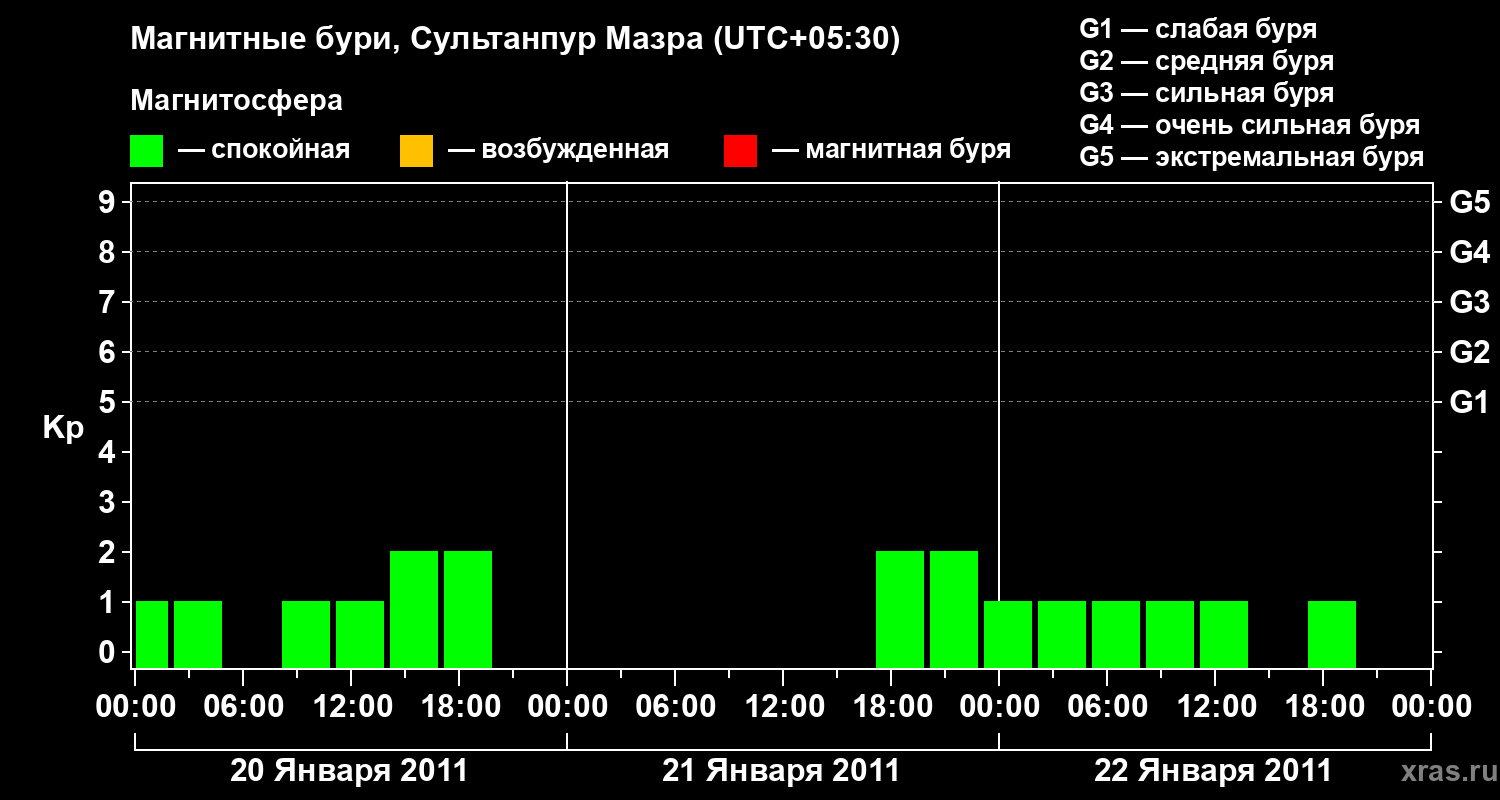Click the 'Kp' axis label

[63, 428]
